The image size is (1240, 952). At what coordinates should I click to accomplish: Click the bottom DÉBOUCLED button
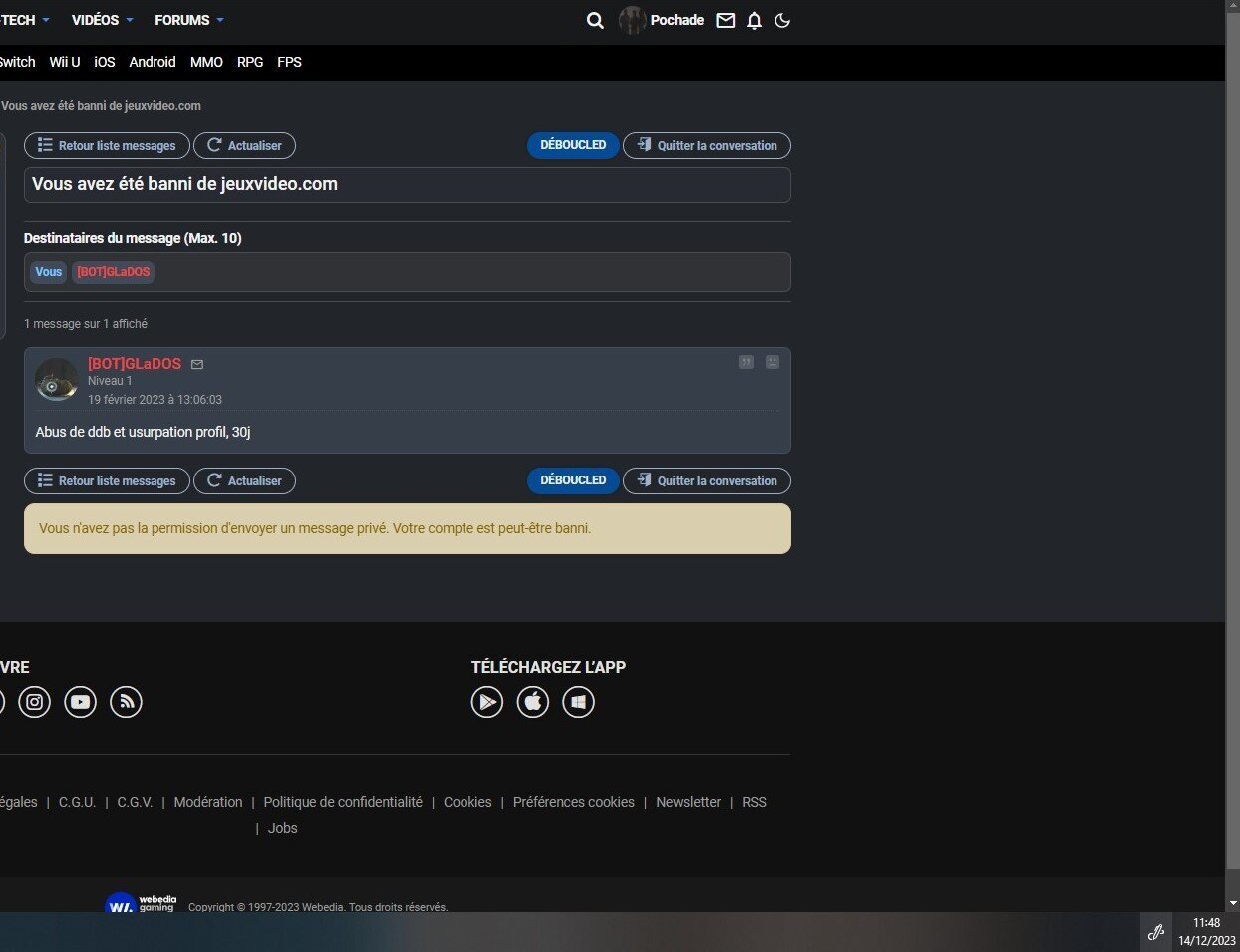(x=573, y=480)
